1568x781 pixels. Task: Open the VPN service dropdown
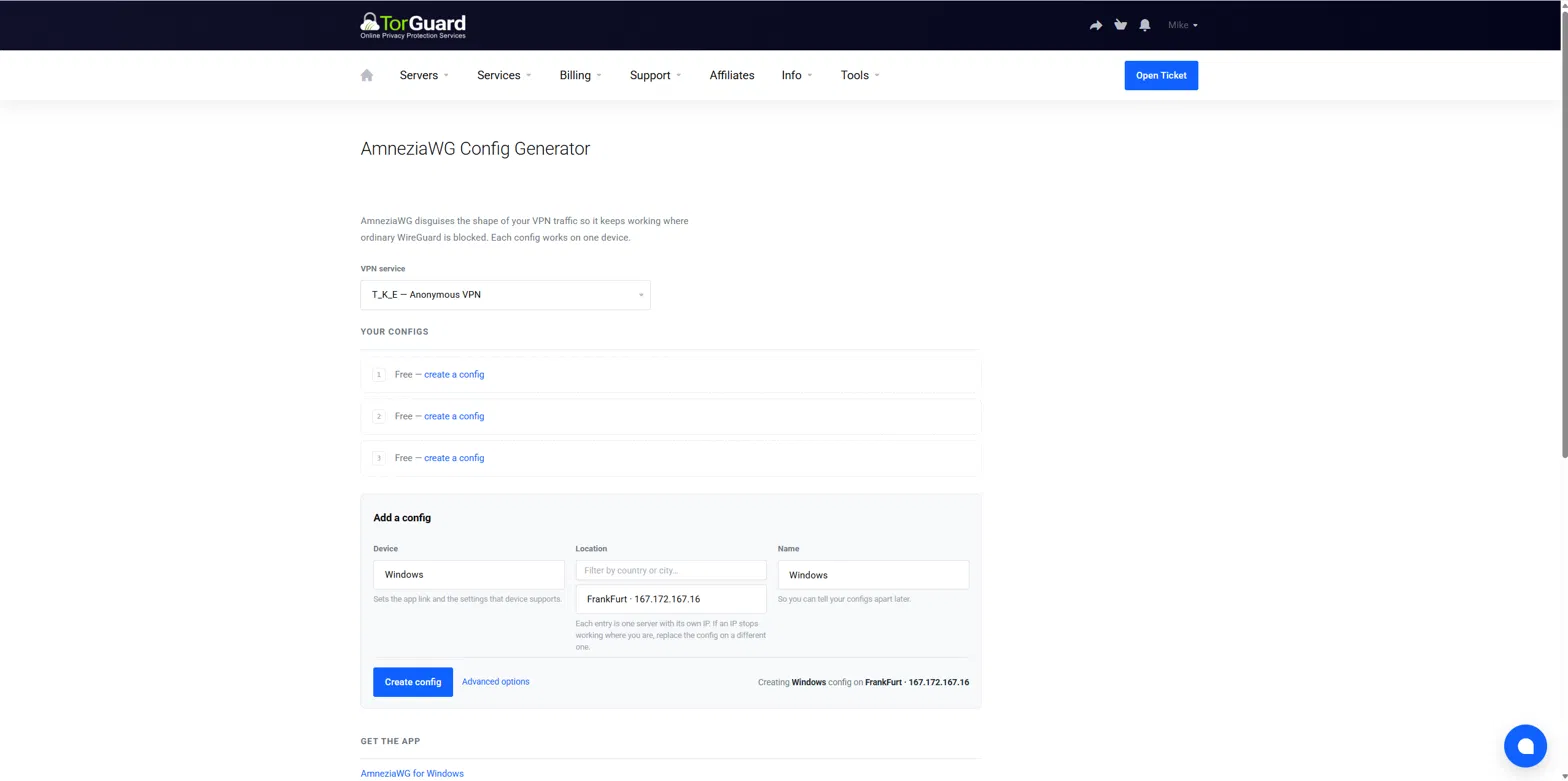click(505, 295)
